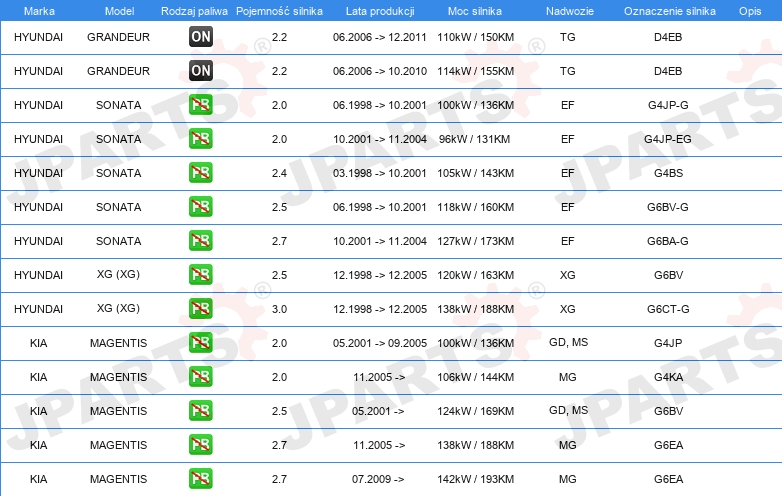Click the Moc silnika column header
782x496 pixels.
[475, 11]
